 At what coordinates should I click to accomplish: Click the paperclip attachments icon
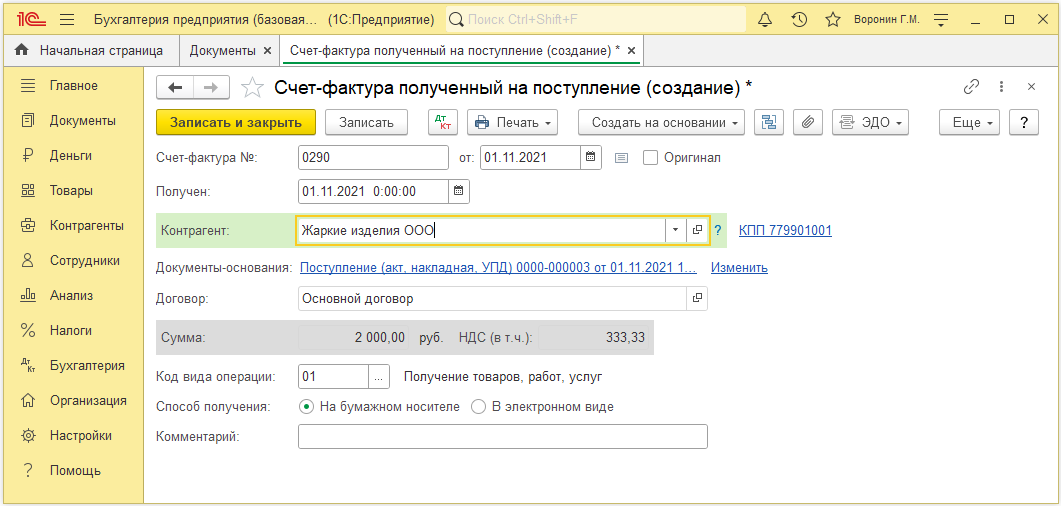coord(807,123)
